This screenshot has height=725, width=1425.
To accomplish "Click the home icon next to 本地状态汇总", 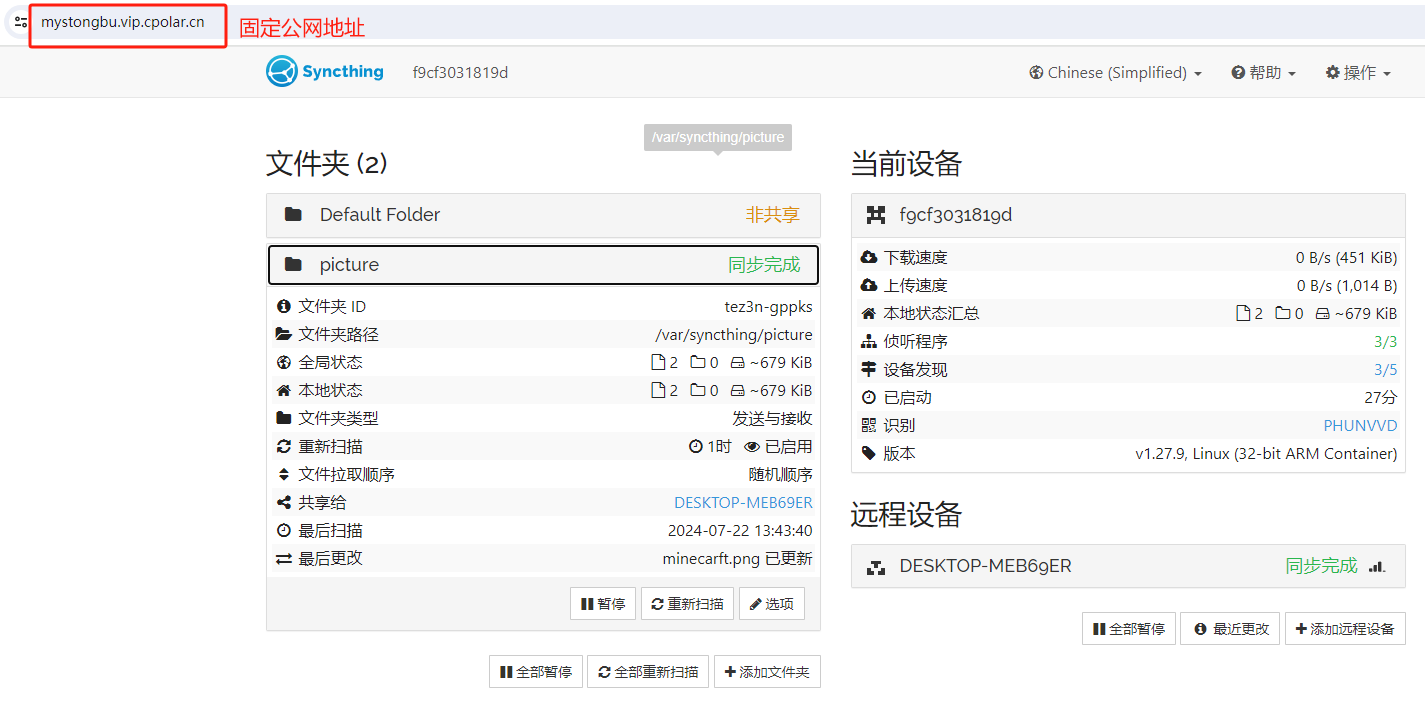I will tap(869, 313).
